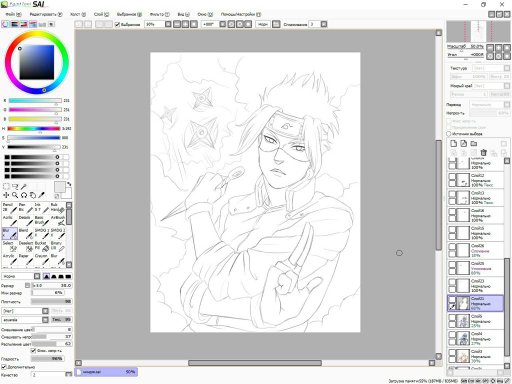This screenshot has height=384, width=512.
Task: Select the Eyedropper color picker tool
Action: pos(41,195)
